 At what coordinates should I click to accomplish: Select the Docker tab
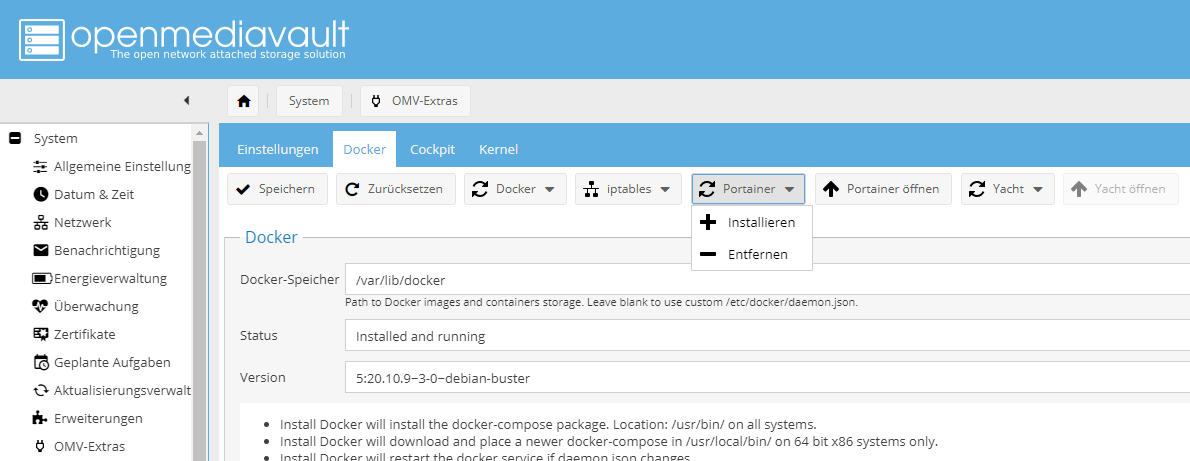click(364, 149)
